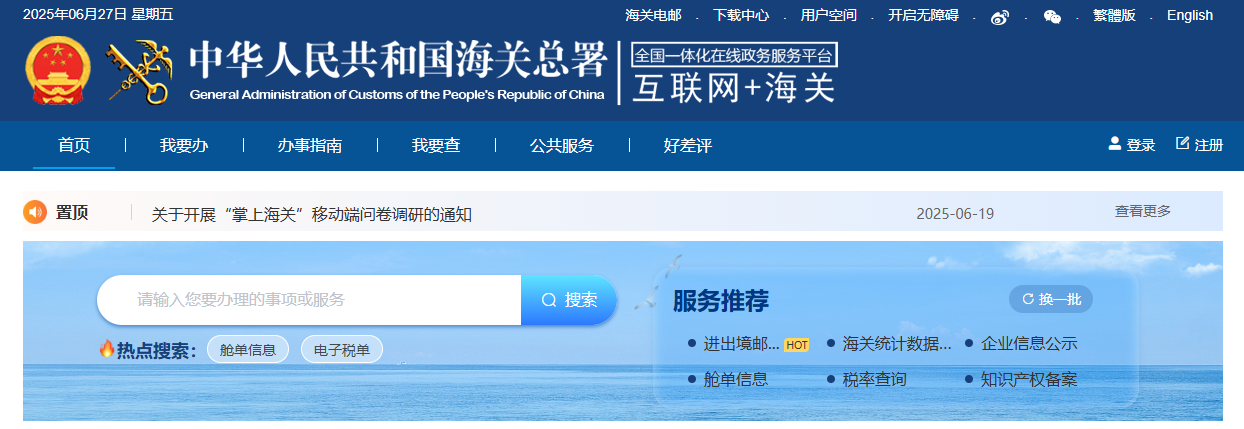Viewport: 1244px width, 429px height.
Task: Focus the service search input field
Action: [x=309, y=300]
